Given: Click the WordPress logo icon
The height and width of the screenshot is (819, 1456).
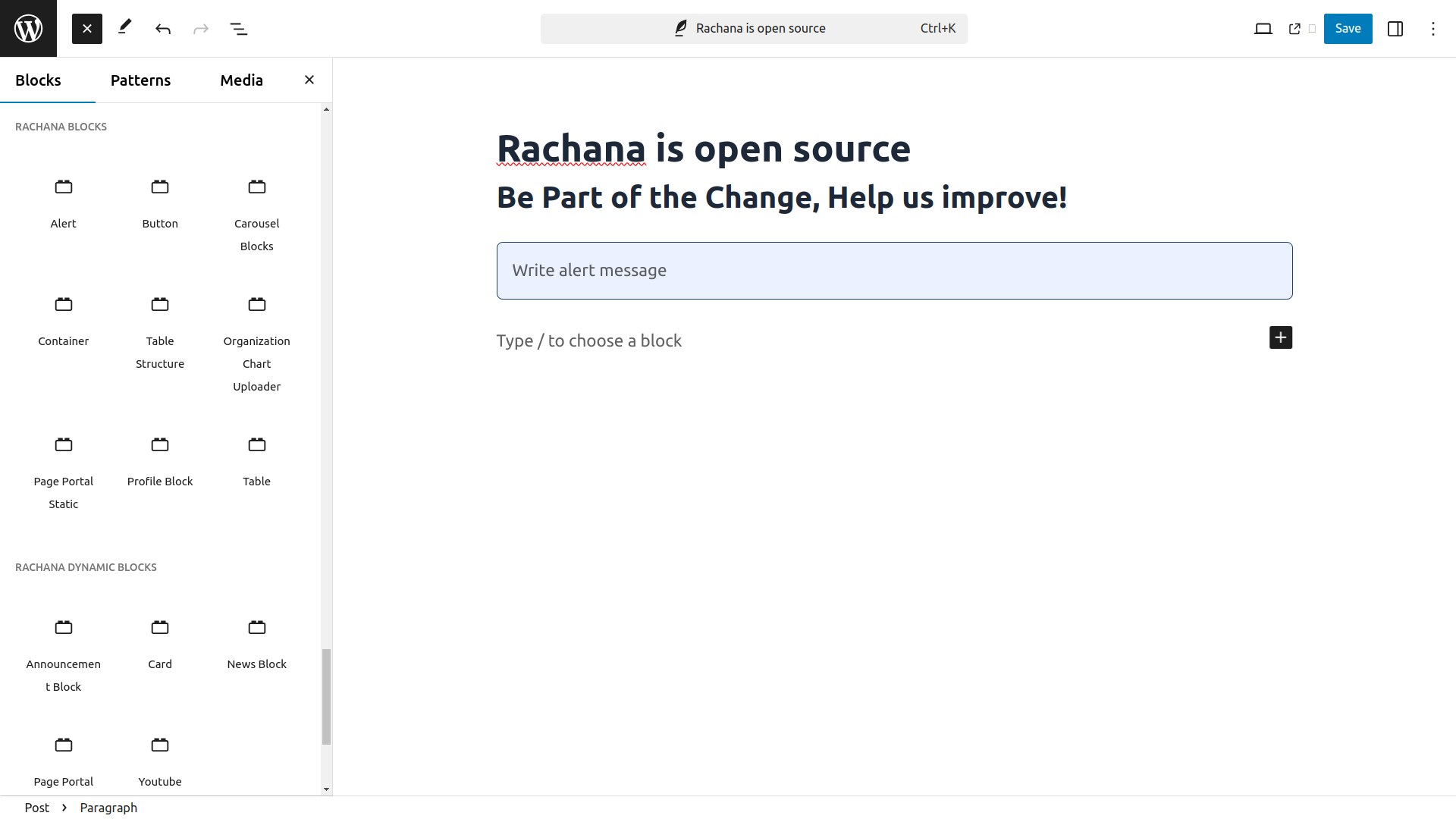Looking at the screenshot, I should point(28,28).
